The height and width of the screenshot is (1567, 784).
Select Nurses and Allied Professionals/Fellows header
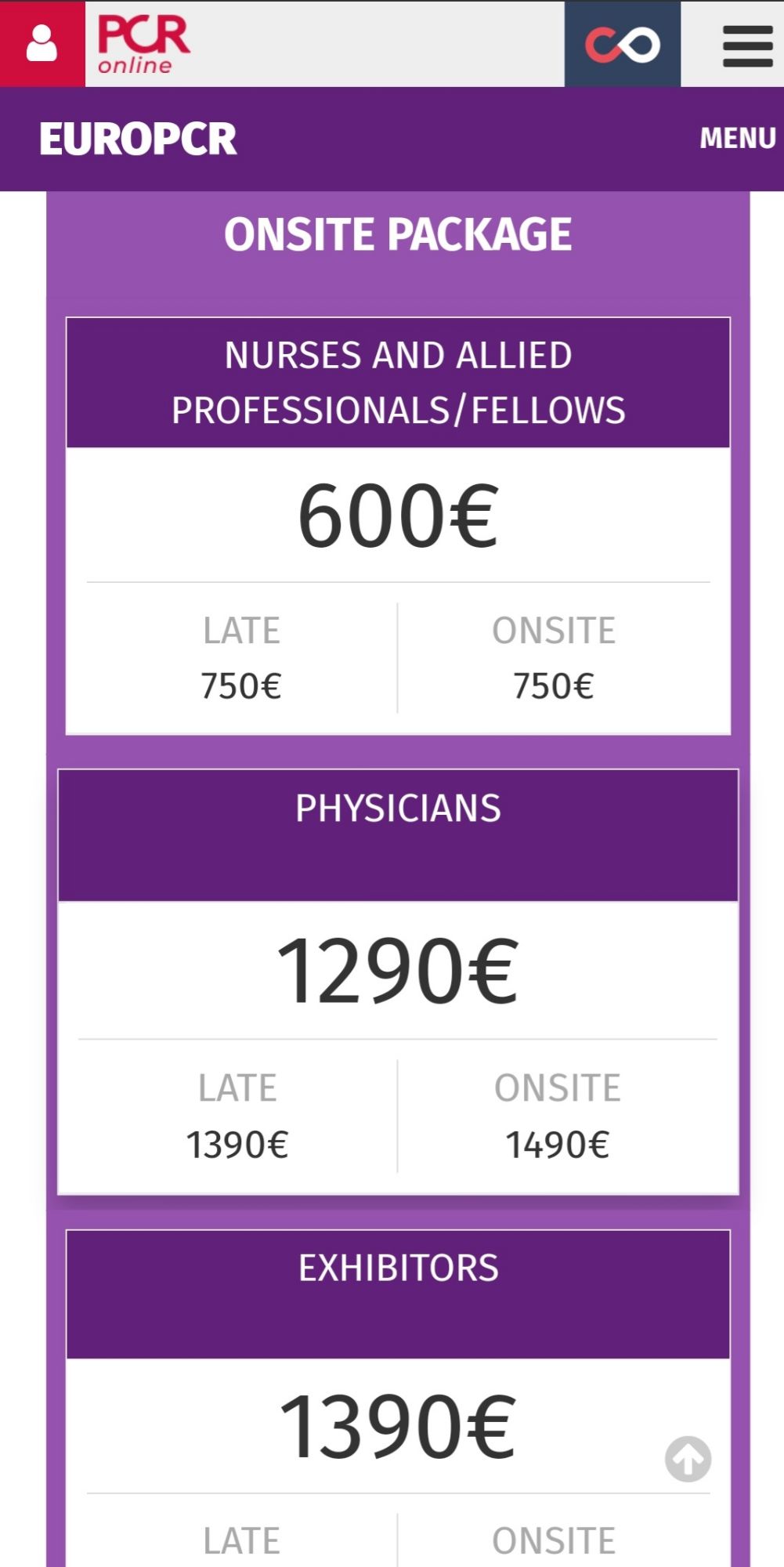[x=398, y=382]
